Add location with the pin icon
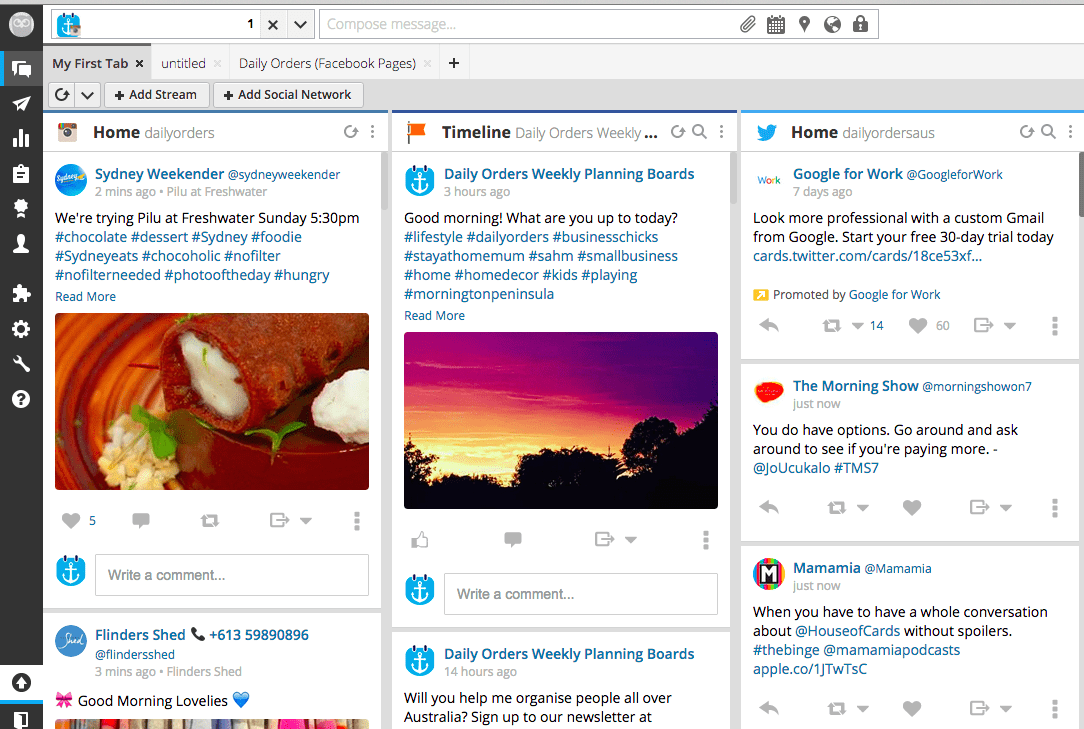This screenshot has height=729, width=1084. pos(804,24)
